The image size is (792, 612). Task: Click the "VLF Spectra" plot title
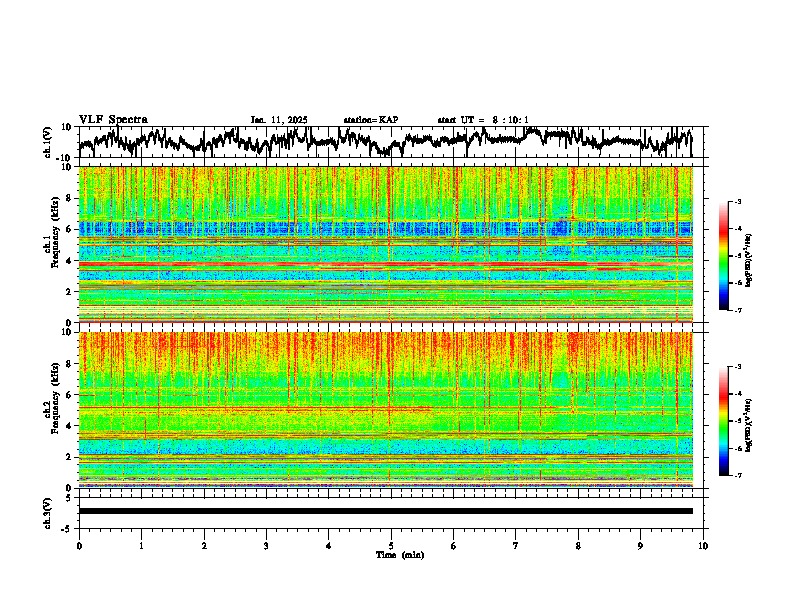(x=113, y=120)
